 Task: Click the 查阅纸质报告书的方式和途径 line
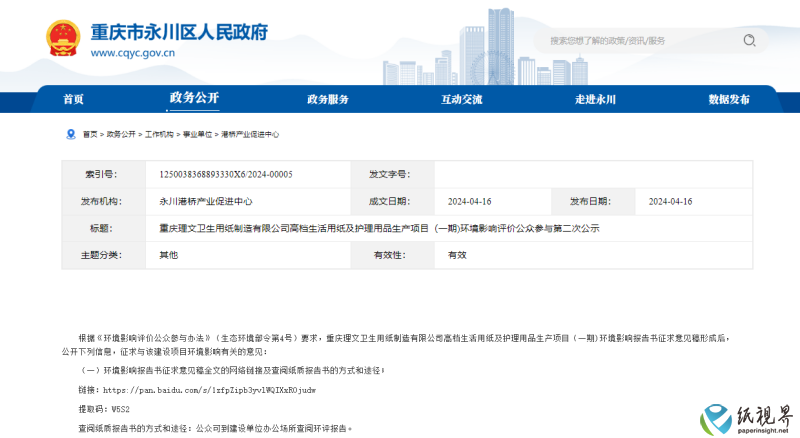215,428
